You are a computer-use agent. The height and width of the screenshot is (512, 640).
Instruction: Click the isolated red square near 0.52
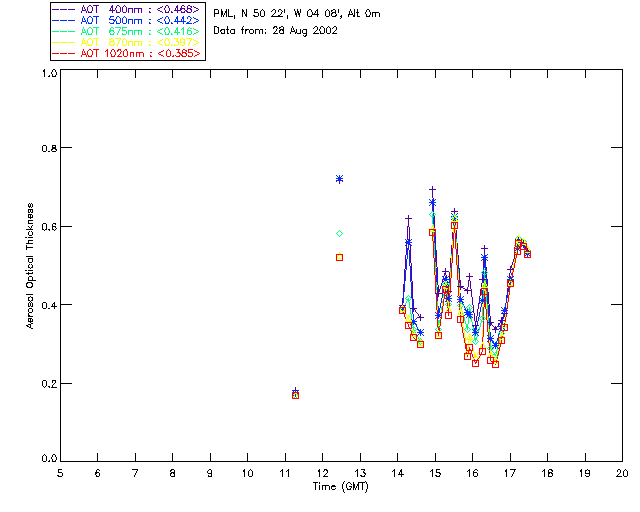[339, 257]
